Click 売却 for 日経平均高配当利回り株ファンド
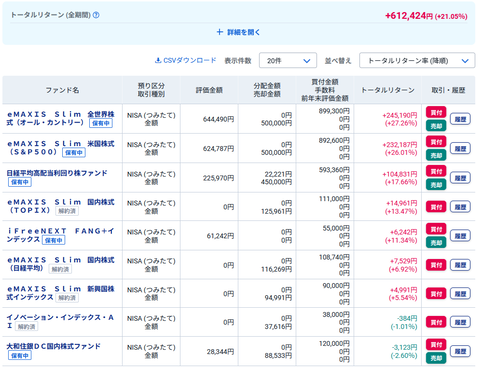Screen dimensions: 480x369 tap(436, 185)
